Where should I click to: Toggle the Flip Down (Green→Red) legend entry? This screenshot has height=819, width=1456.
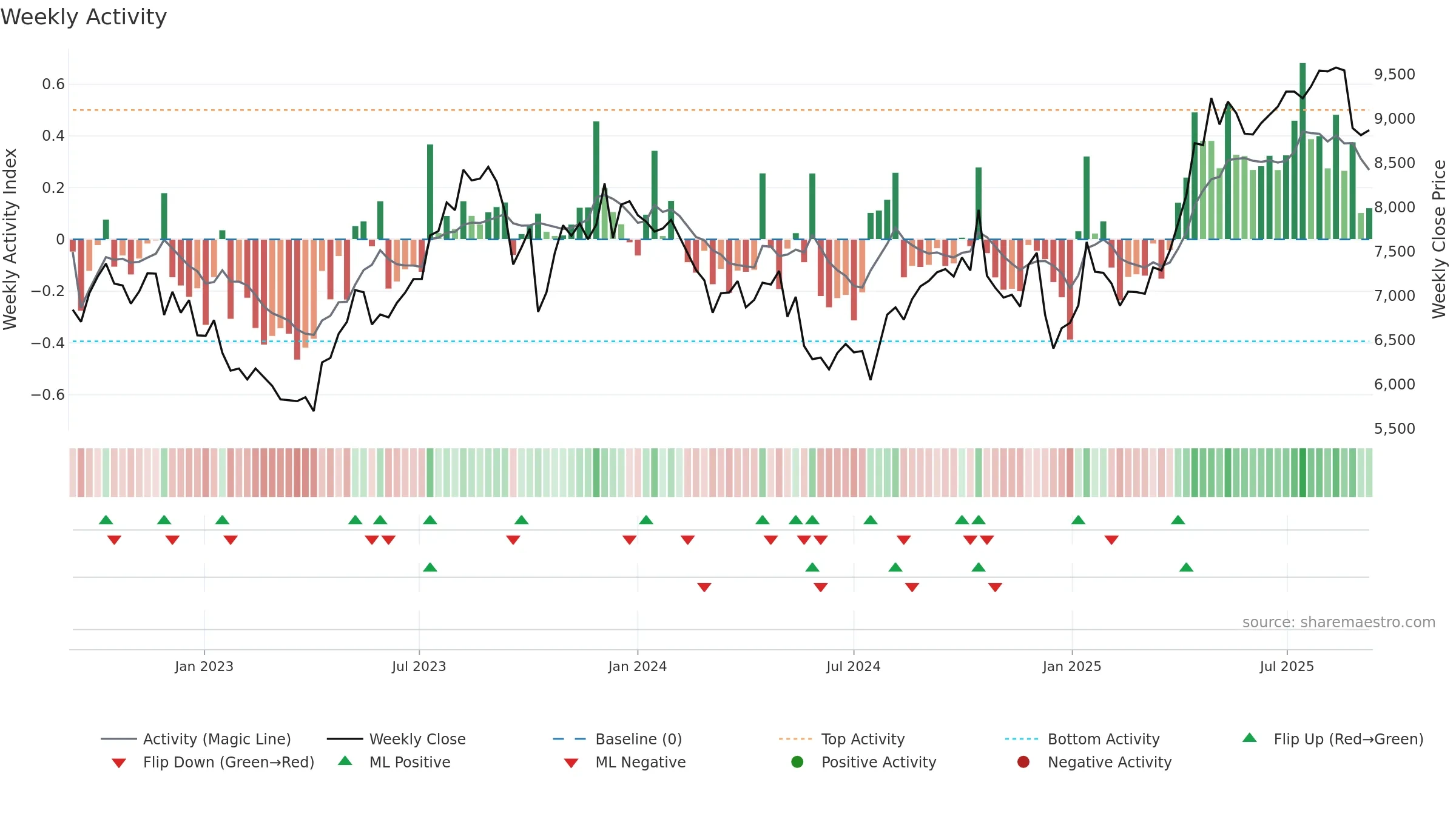[x=213, y=762]
